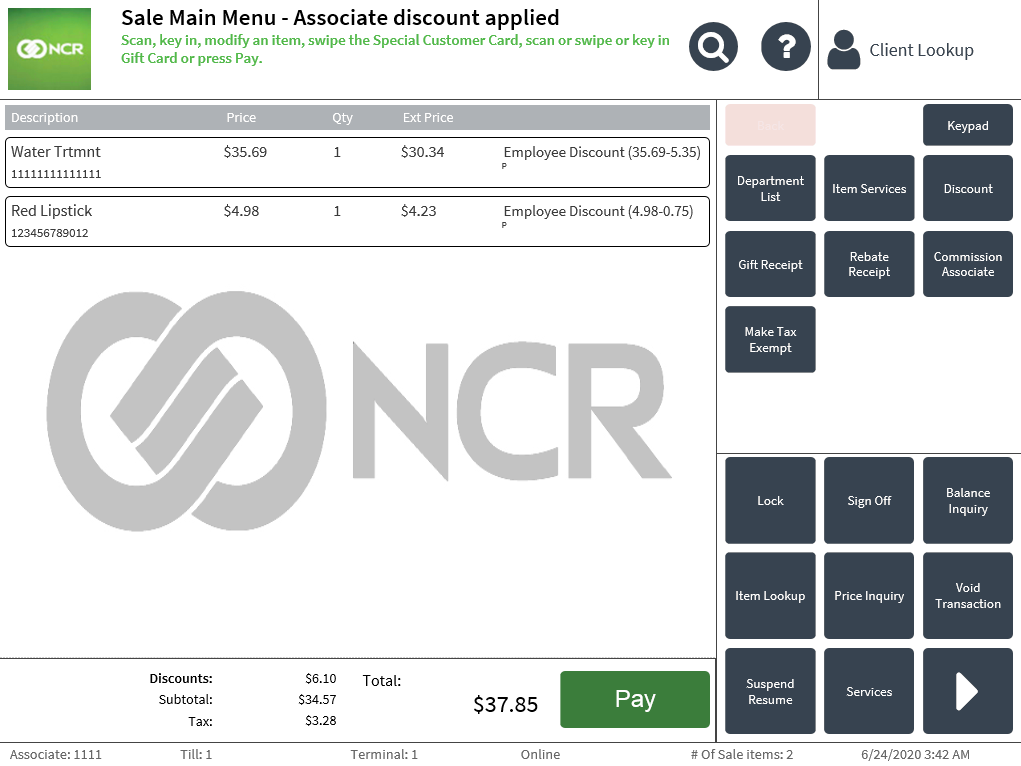Select Commission Associate
The height and width of the screenshot is (766, 1021).
tap(968, 264)
